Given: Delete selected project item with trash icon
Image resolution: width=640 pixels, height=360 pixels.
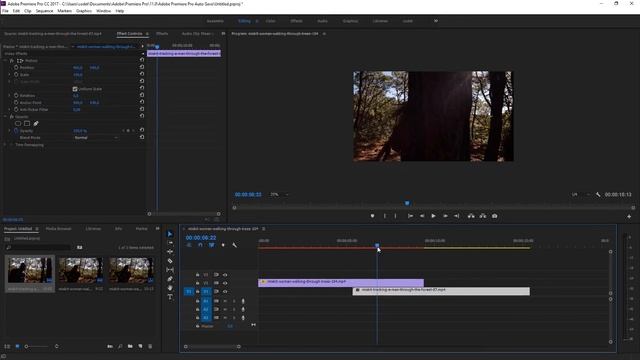Looking at the screenshot, I should click(x=150, y=346).
